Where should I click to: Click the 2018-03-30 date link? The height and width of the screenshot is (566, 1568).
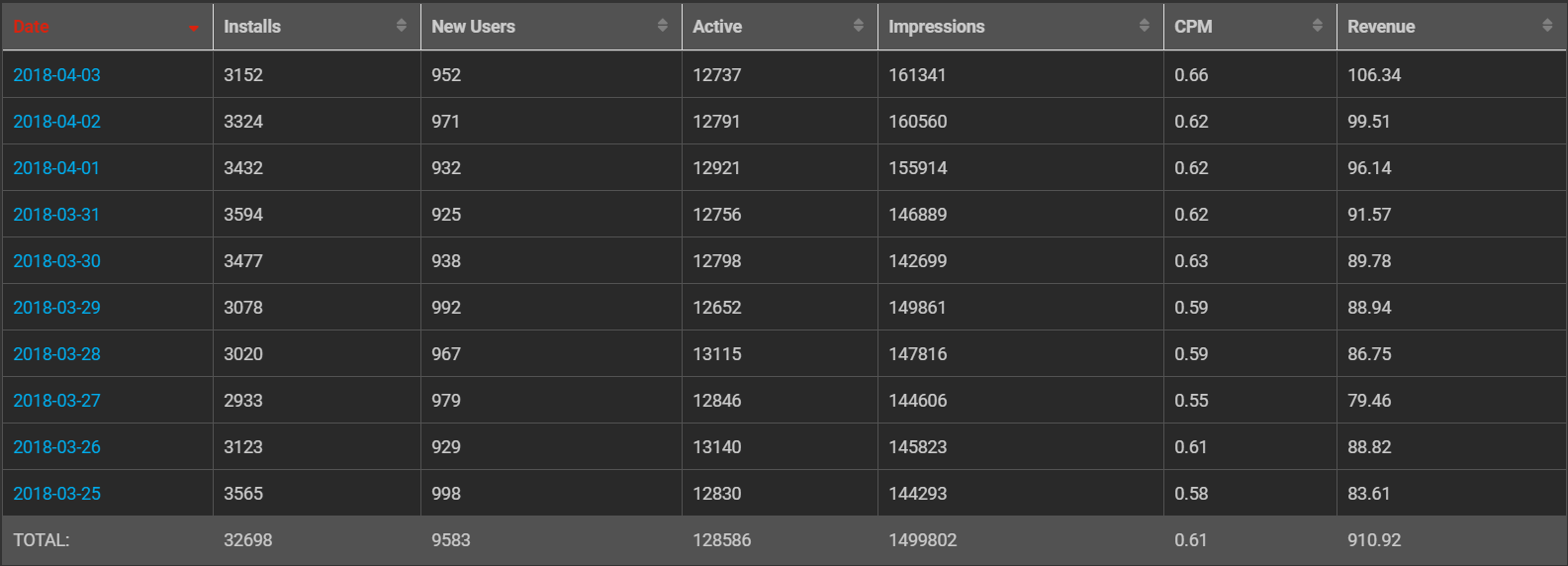(x=56, y=261)
